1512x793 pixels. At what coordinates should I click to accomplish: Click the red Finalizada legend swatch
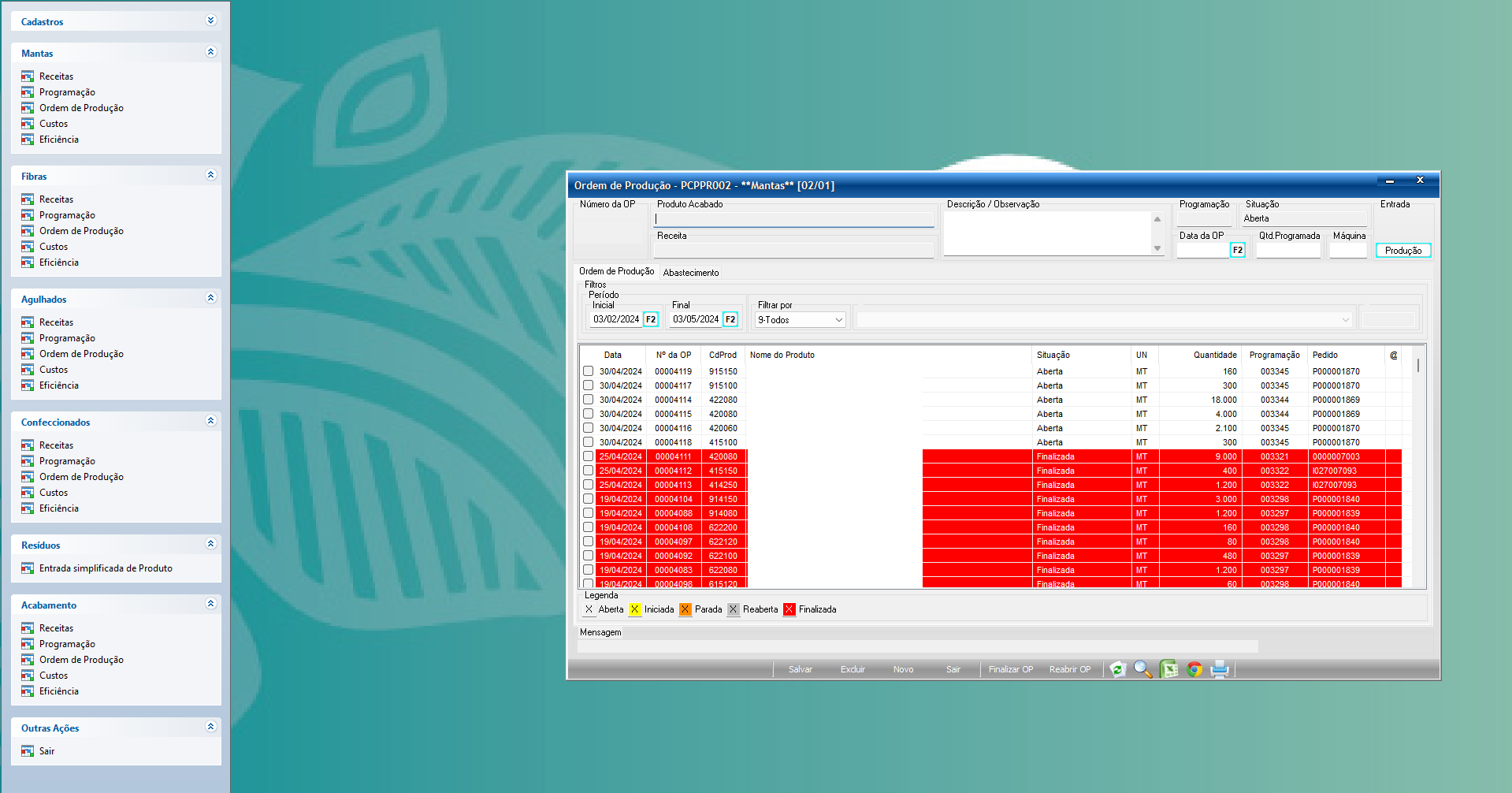click(789, 609)
